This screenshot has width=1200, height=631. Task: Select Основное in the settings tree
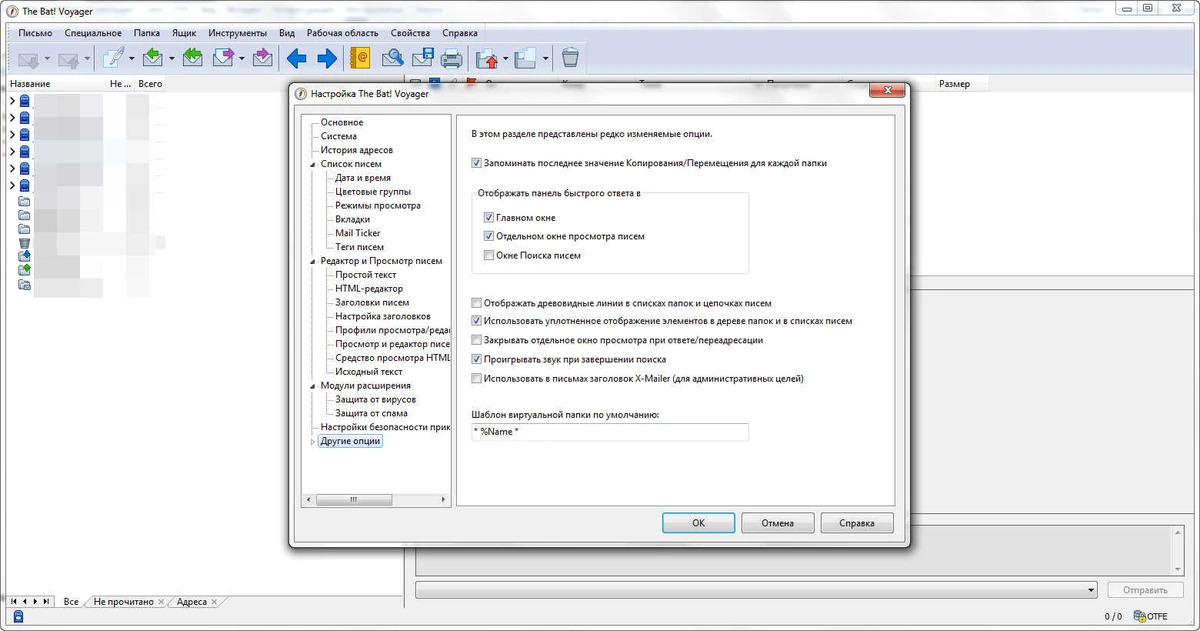[x=342, y=122]
